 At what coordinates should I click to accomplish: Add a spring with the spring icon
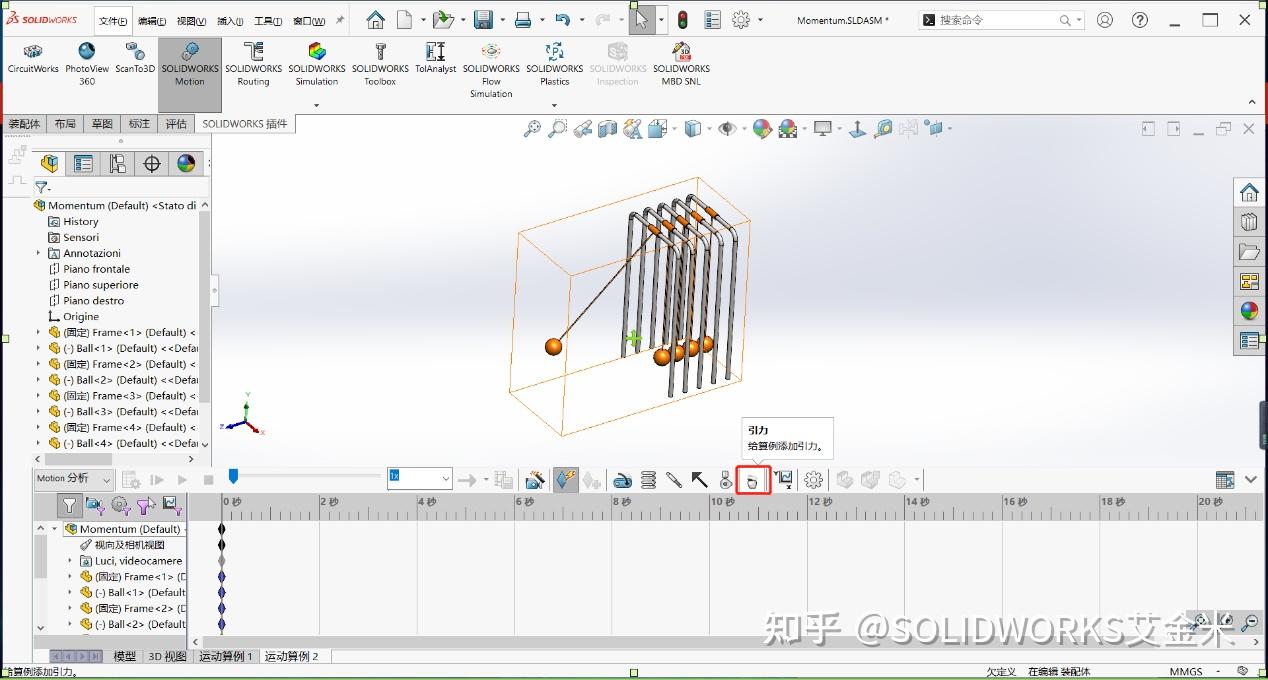[648, 480]
